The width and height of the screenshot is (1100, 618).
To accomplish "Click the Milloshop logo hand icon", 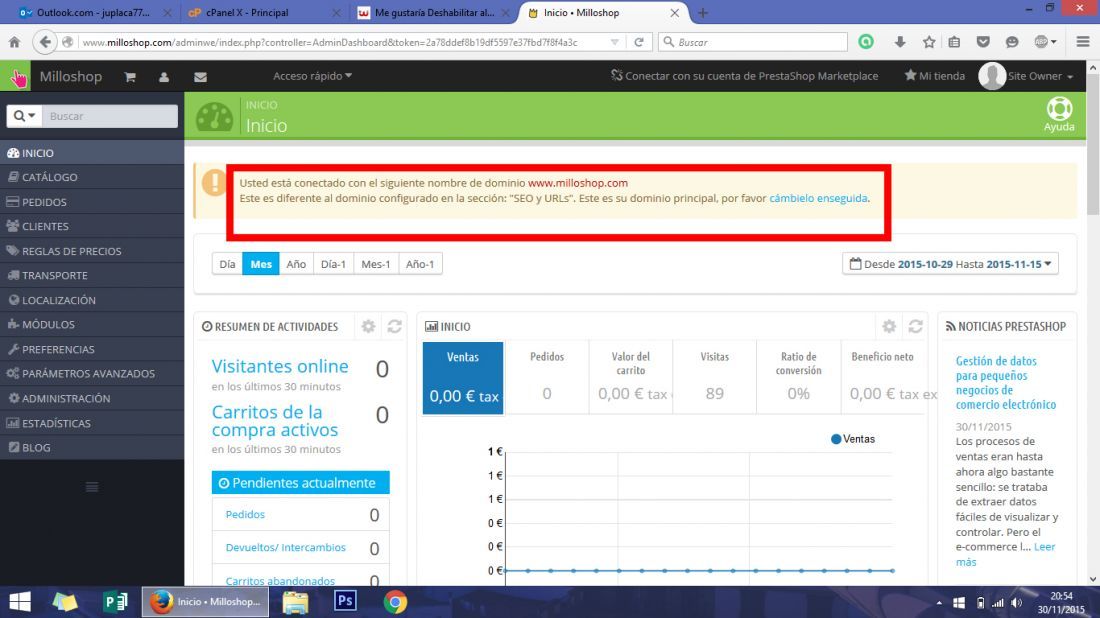I will [15, 76].
